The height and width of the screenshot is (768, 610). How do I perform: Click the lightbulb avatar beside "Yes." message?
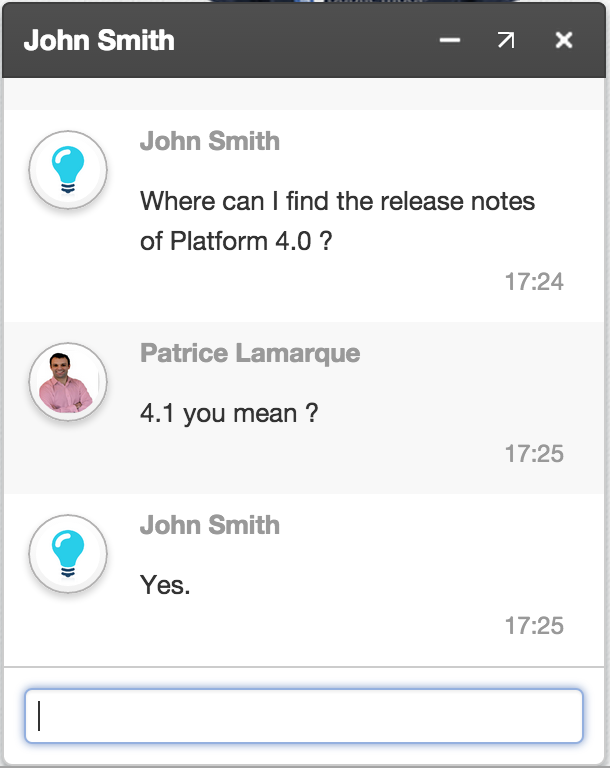[68, 554]
